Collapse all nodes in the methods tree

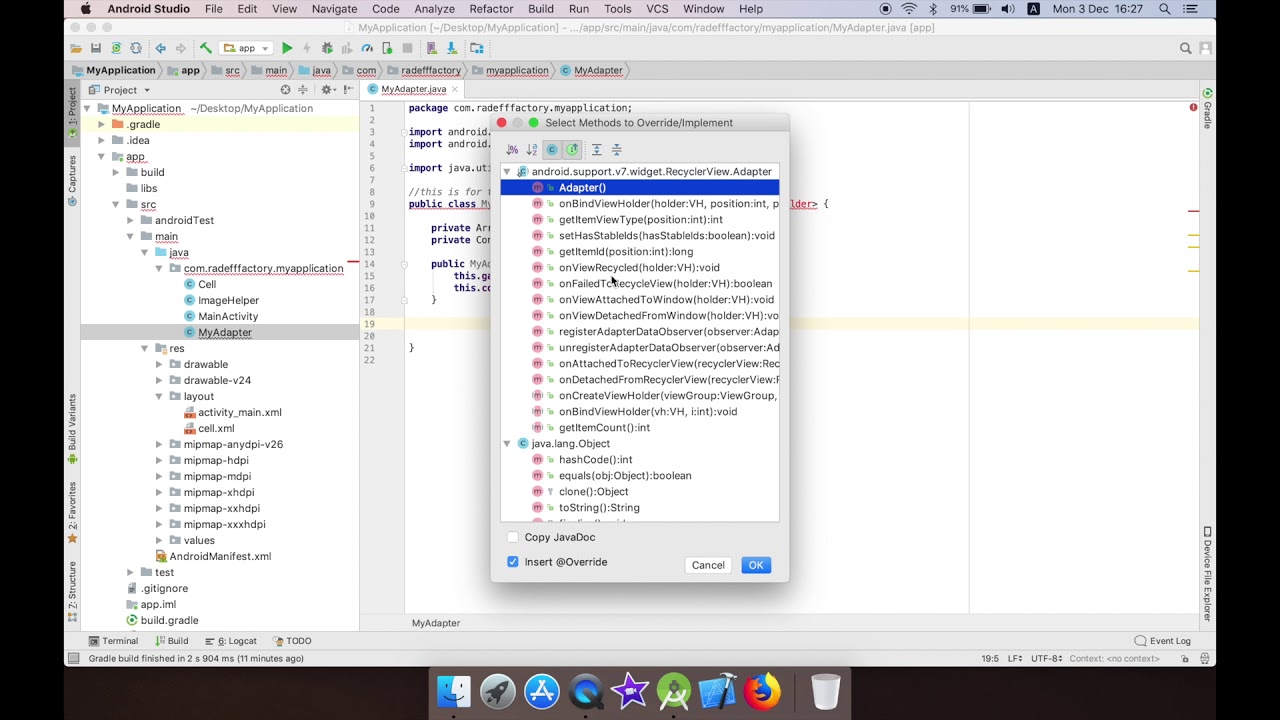click(617, 149)
